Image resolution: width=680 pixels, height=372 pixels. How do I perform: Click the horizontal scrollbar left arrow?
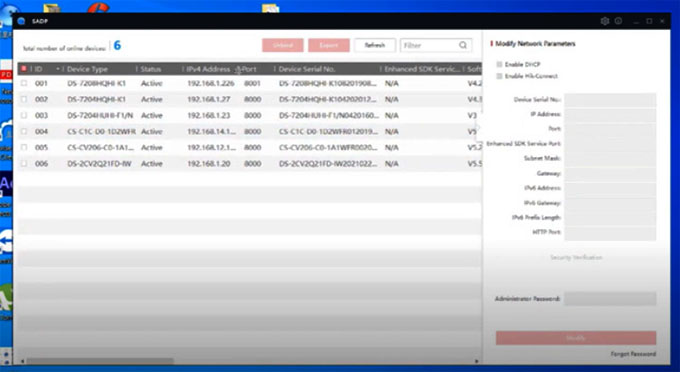pyautogui.click(x=23, y=361)
